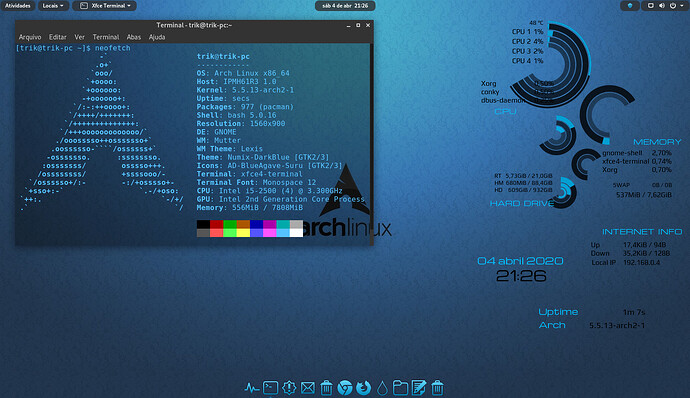
Task: Click the trash icon after the text editor icon
Action: pyautogui.click(x=437, y=388)
